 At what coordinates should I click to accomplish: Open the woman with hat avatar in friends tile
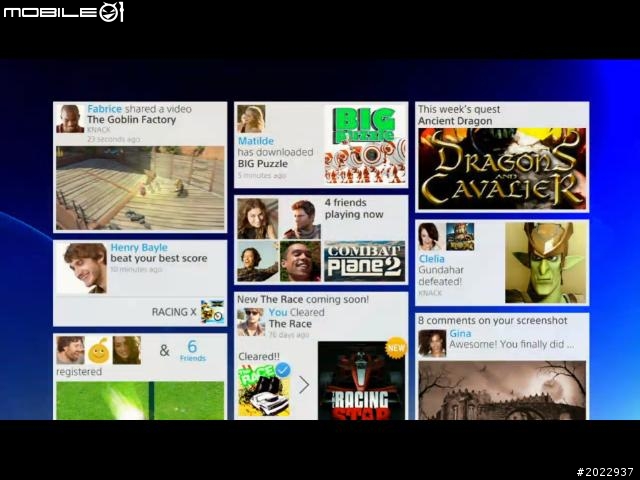tap(258, 261)
